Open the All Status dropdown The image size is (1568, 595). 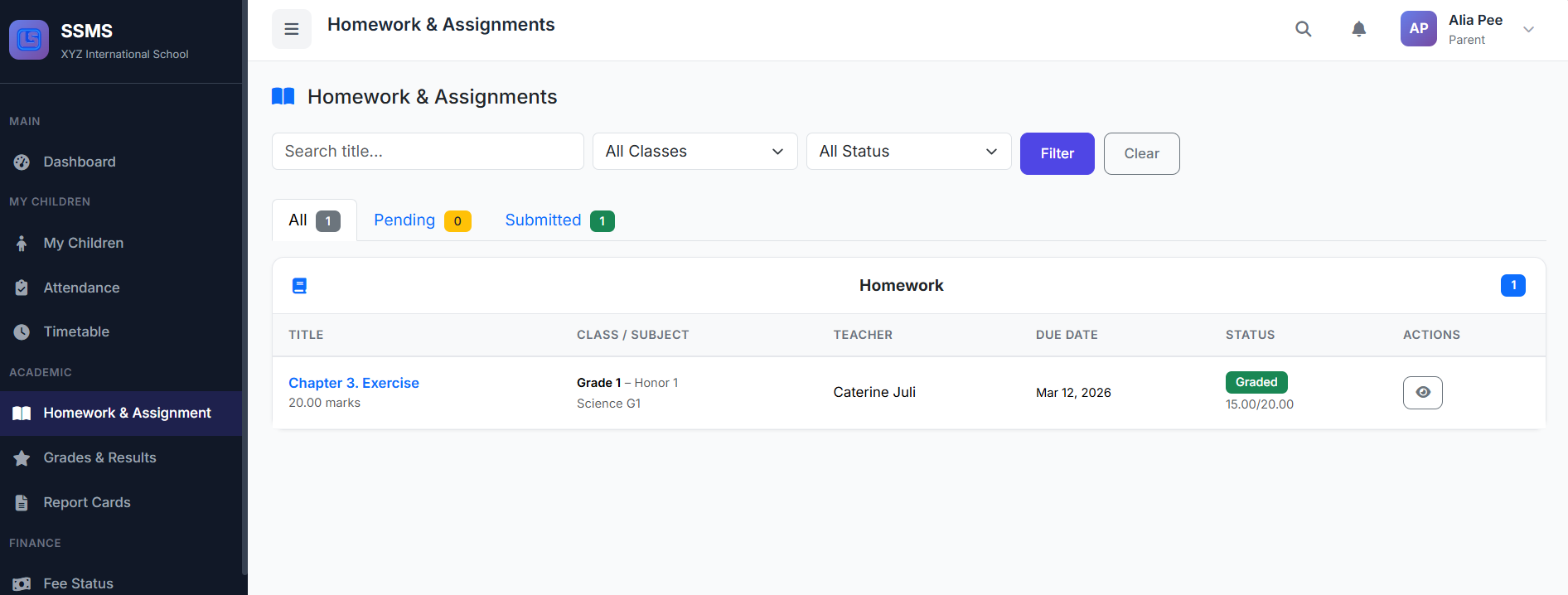tap(908, 152)
